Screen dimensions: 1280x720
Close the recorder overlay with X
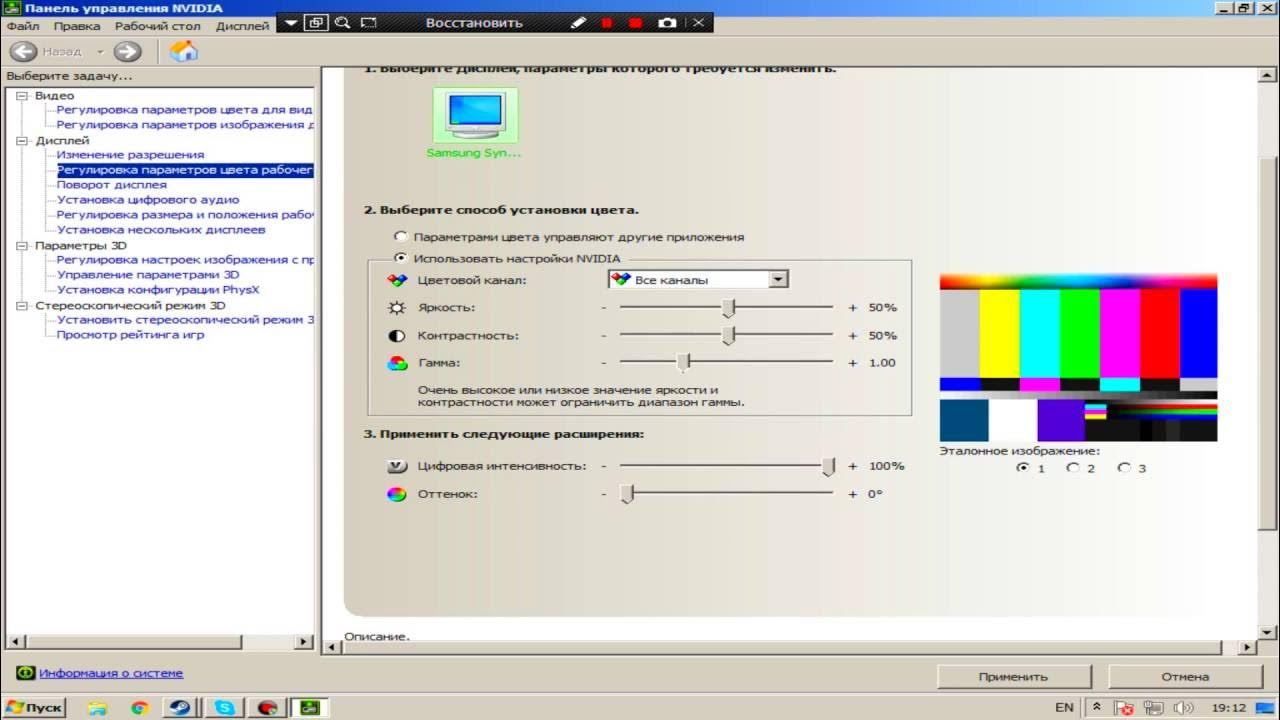click(x=698, y=22)
